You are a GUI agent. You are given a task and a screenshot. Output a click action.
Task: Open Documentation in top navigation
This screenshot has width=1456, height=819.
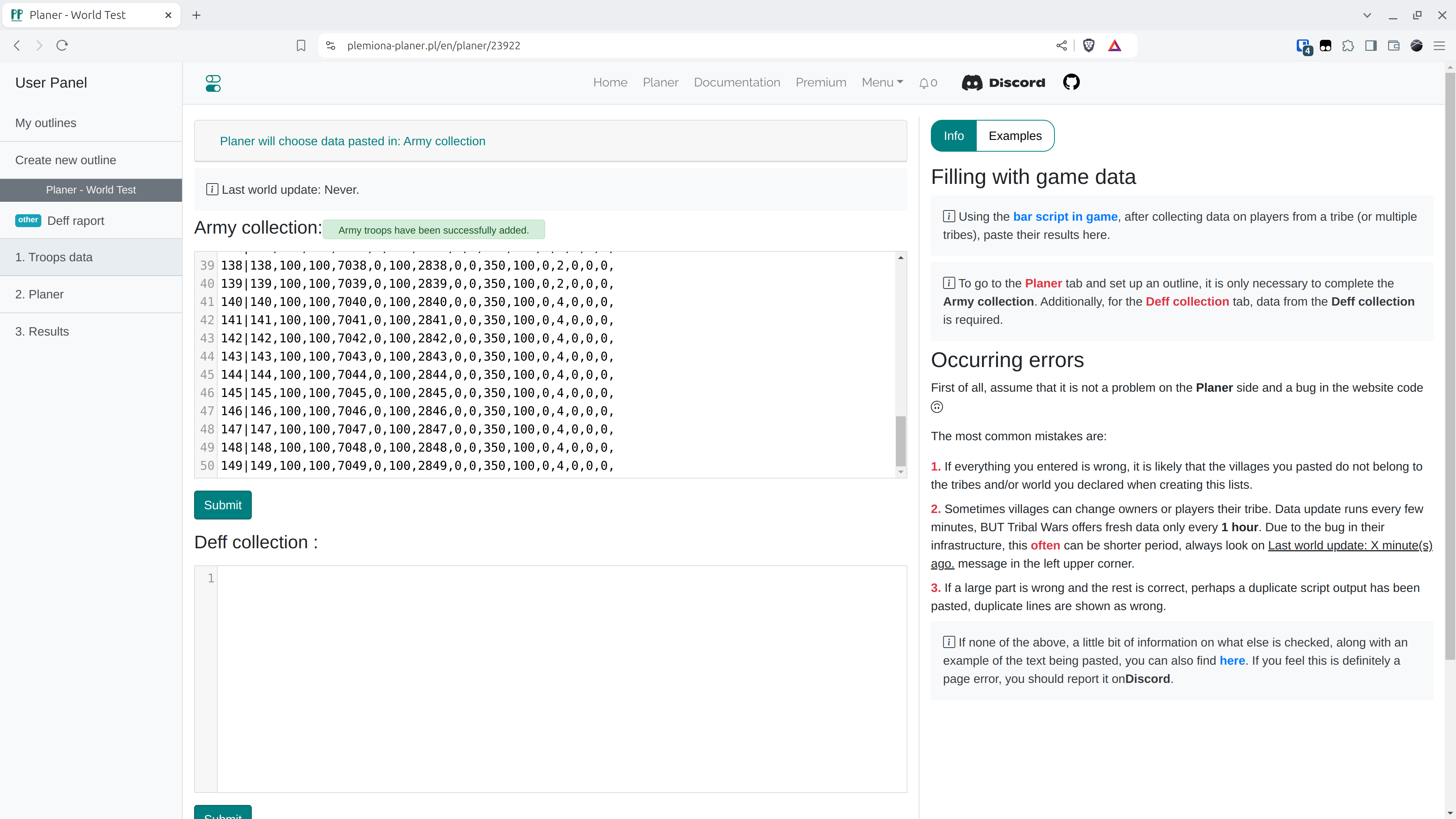[736, 83]
